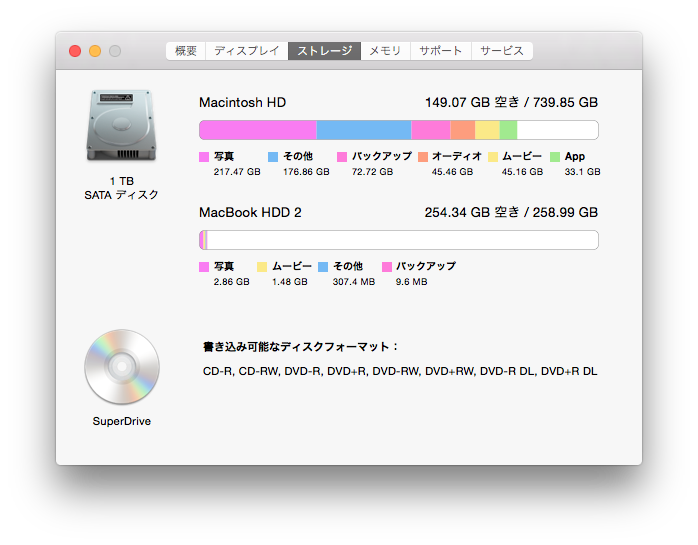Screen dimensions: 698x545
Task: Click Macintosh HD ムービー yellow swatch
Action: coord(493,157)
